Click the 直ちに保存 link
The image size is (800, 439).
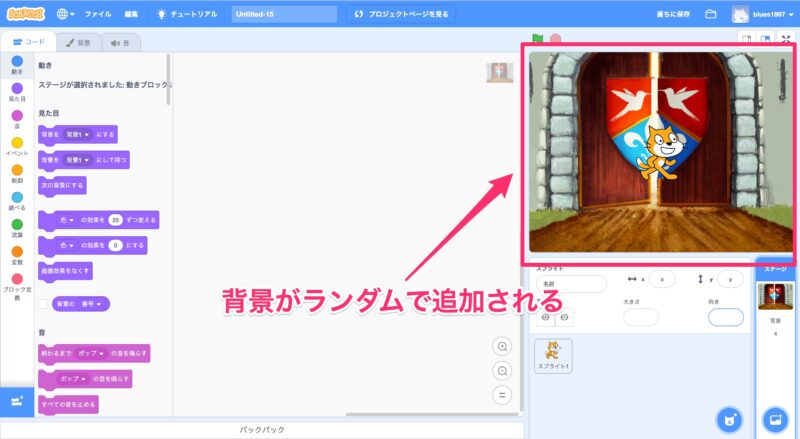tap(669, 15)
